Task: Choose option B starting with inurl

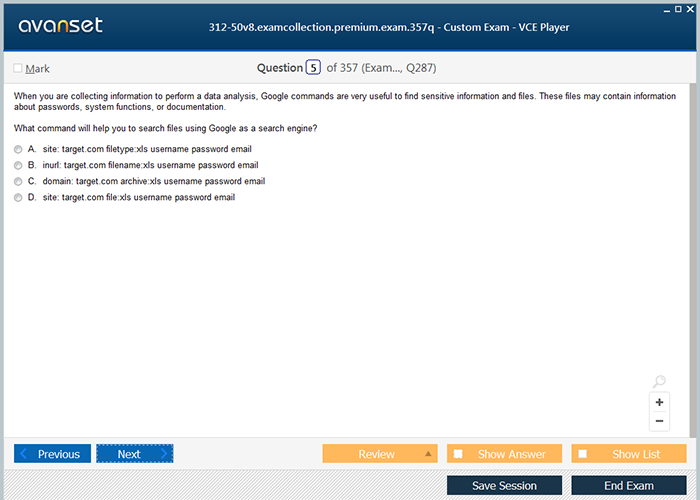Action: click(x=18, y=165)
